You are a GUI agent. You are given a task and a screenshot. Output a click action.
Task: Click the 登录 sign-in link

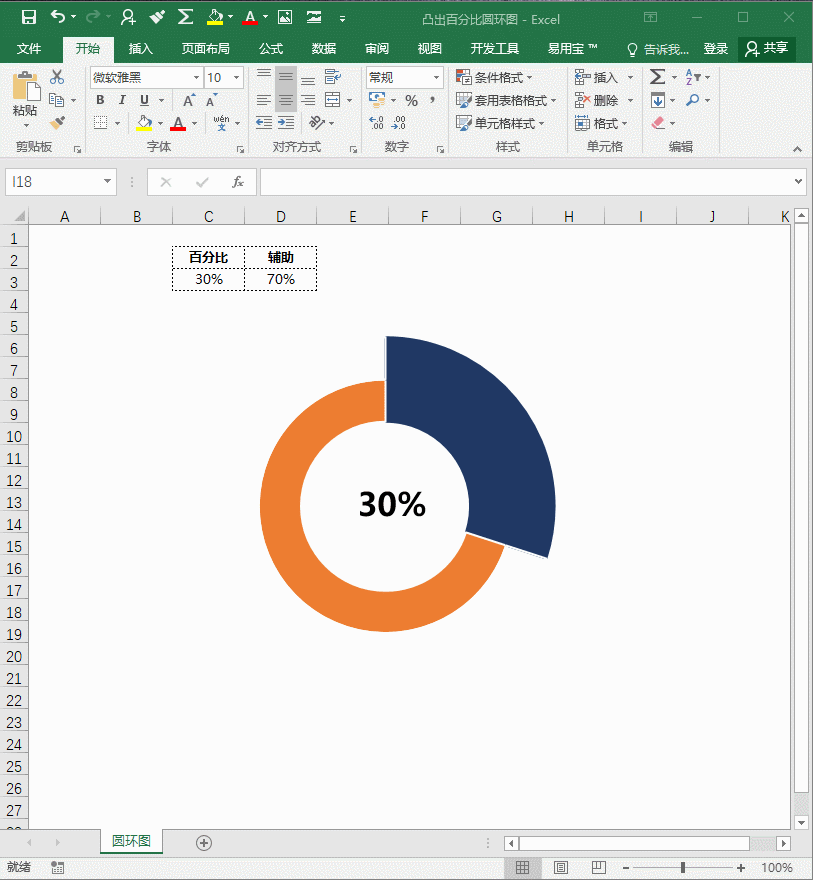coord(716,49)
